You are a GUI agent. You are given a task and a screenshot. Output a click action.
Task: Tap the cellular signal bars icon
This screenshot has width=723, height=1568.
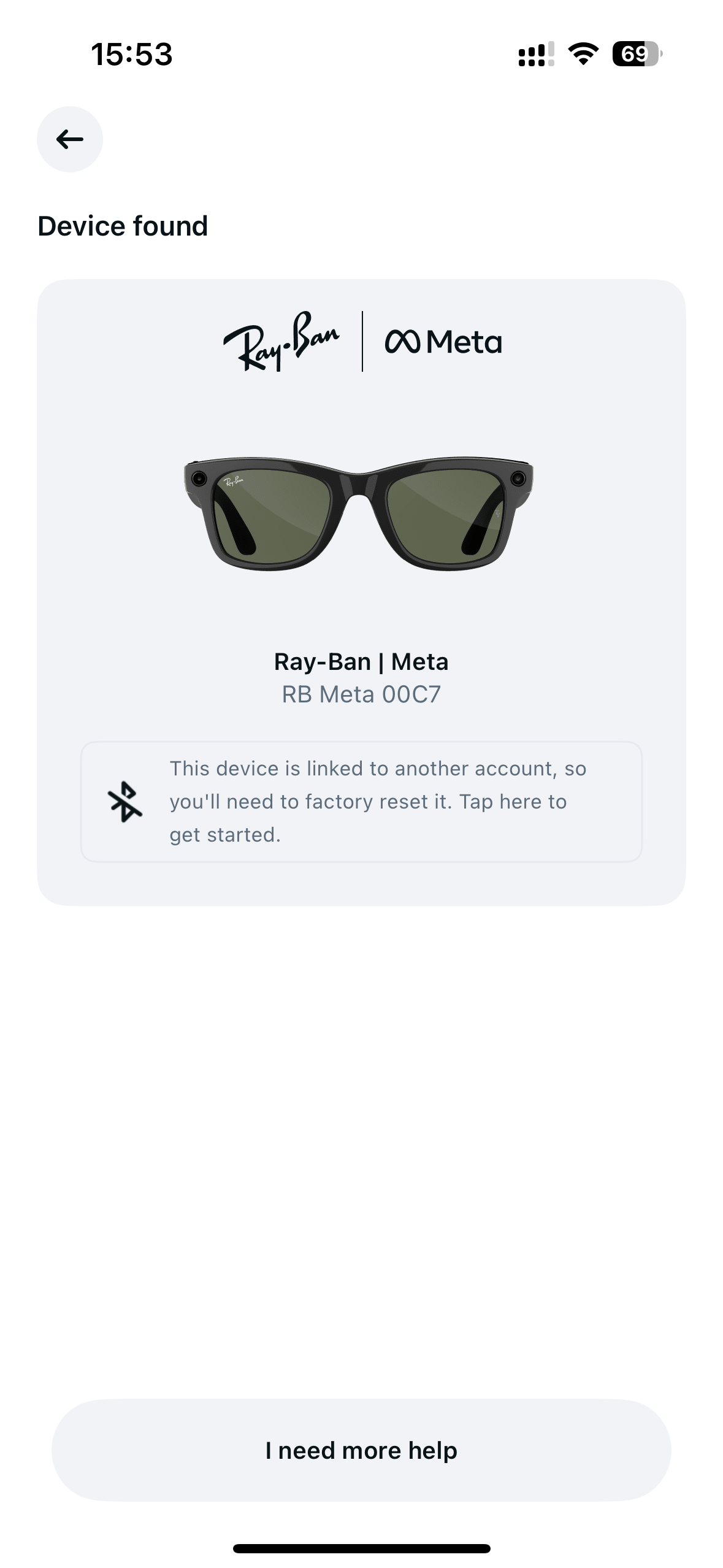click(536, 54)
